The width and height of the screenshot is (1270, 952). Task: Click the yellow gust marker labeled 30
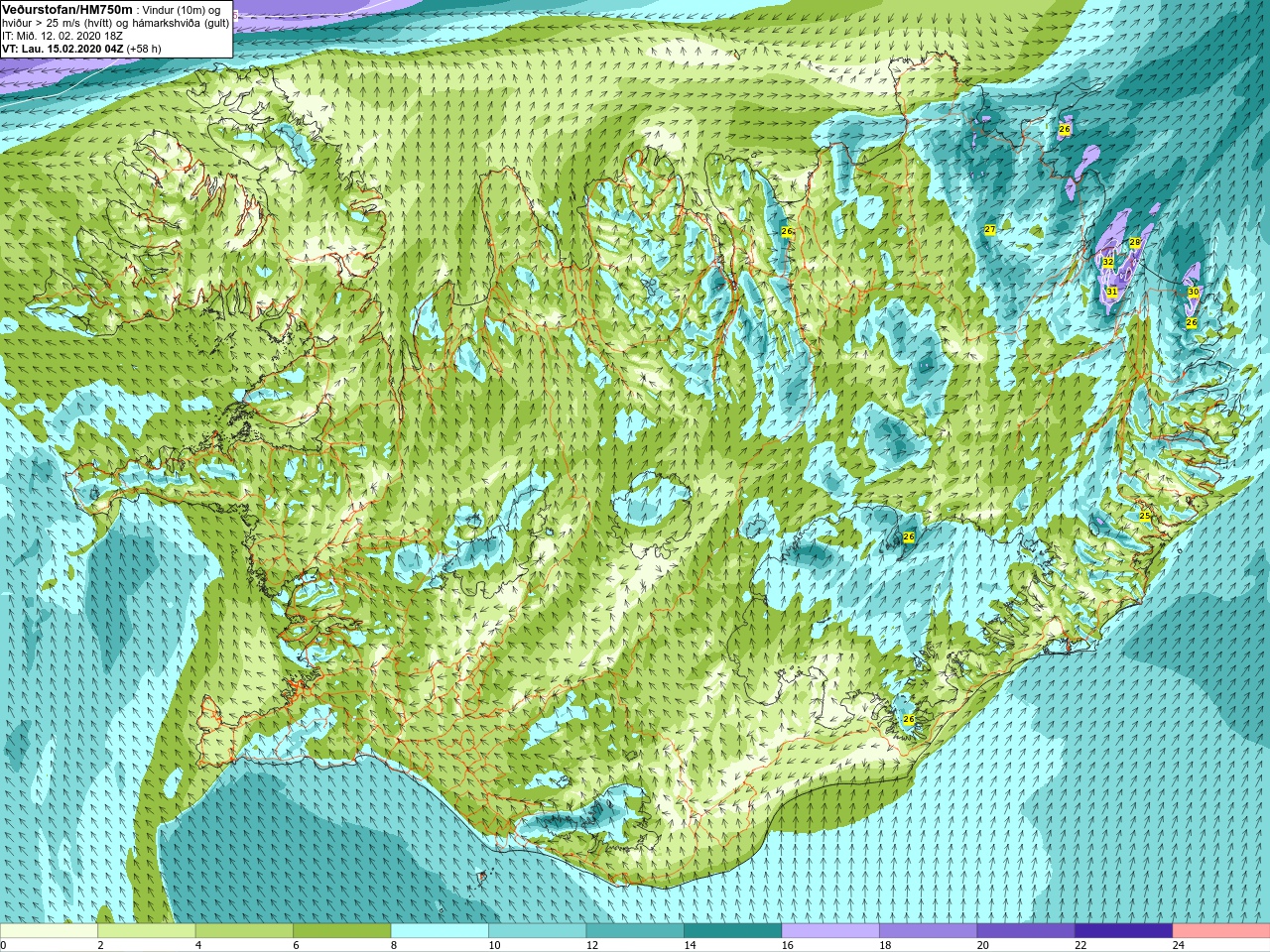tap(1194, 293)
